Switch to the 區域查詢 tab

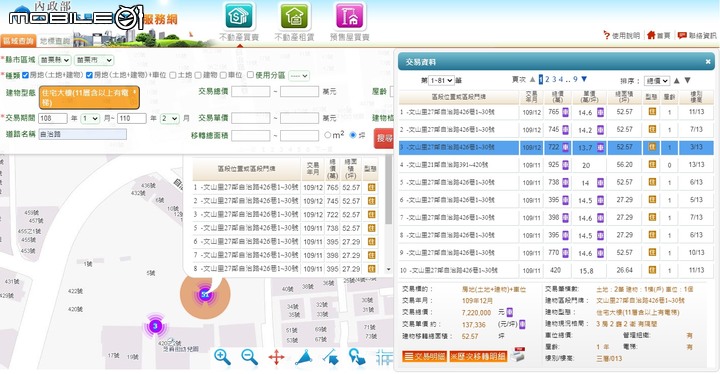tap(18, 41)
